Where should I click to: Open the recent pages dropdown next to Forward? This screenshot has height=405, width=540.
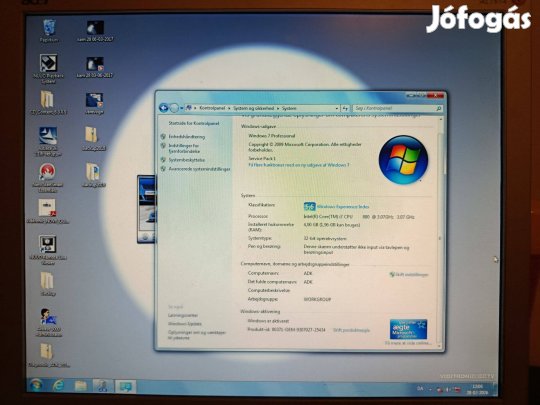[181, 108]
